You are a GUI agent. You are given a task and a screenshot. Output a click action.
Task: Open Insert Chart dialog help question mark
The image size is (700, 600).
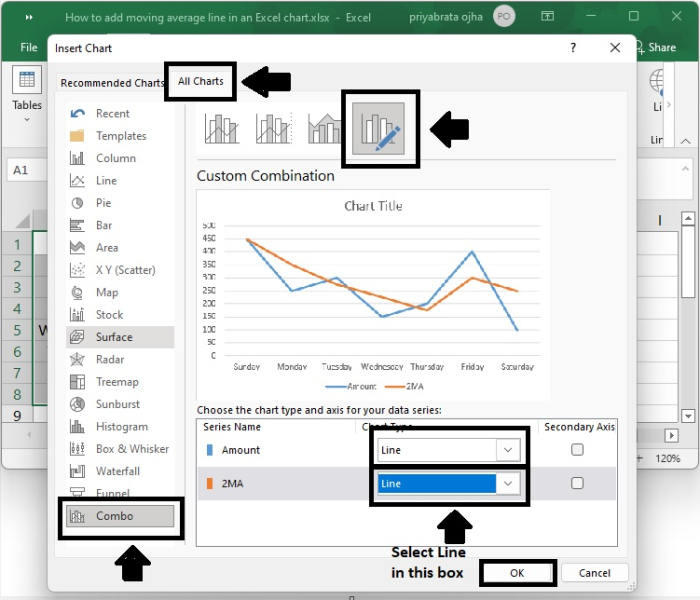point(573,48)
